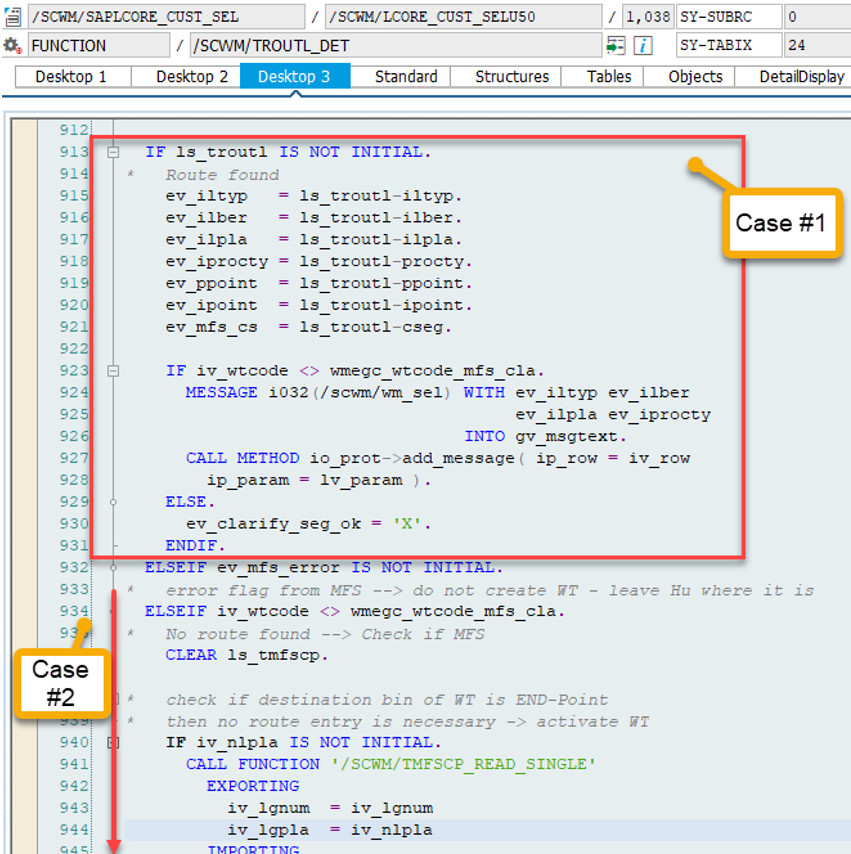Screen dimensions: 851x854
Task: Click the FUNCTION event type field
Action: 99,46
